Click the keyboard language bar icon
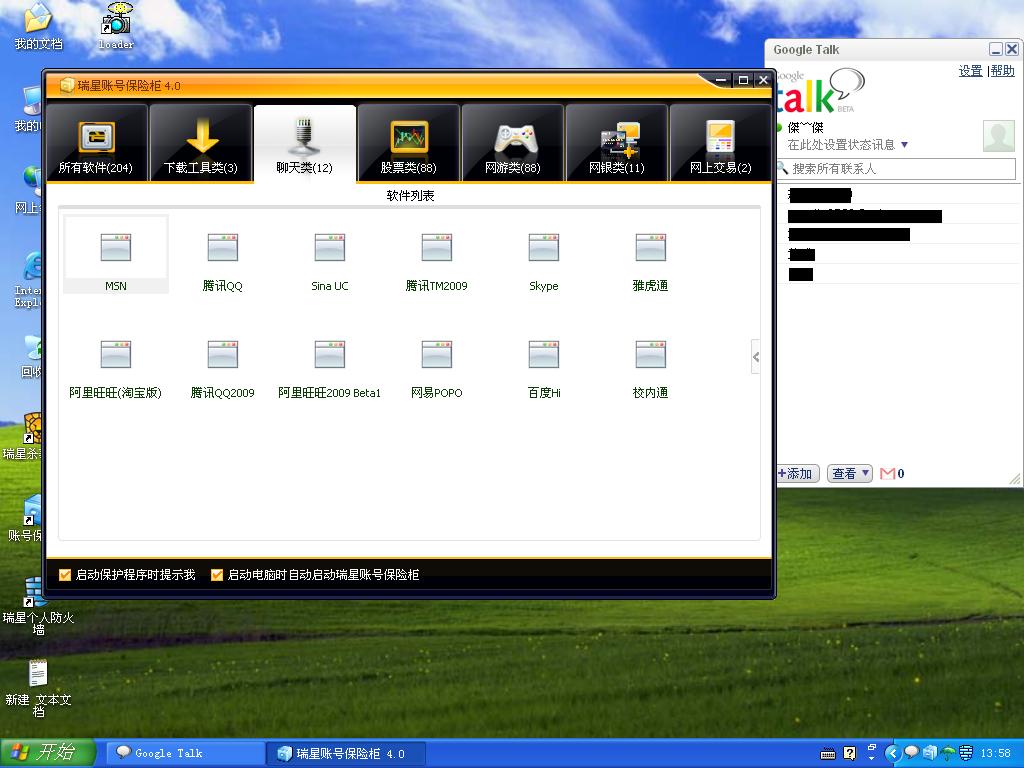Image resolution: width=1024 pixels, height=768 pixels. [x=828, y=754]
